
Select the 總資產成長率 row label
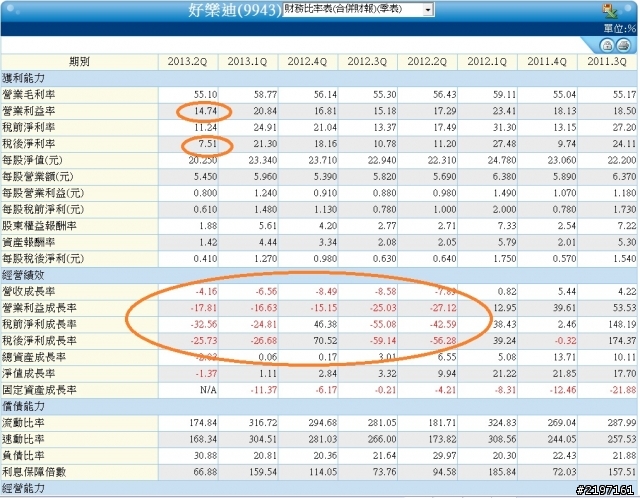coord(34,357)
